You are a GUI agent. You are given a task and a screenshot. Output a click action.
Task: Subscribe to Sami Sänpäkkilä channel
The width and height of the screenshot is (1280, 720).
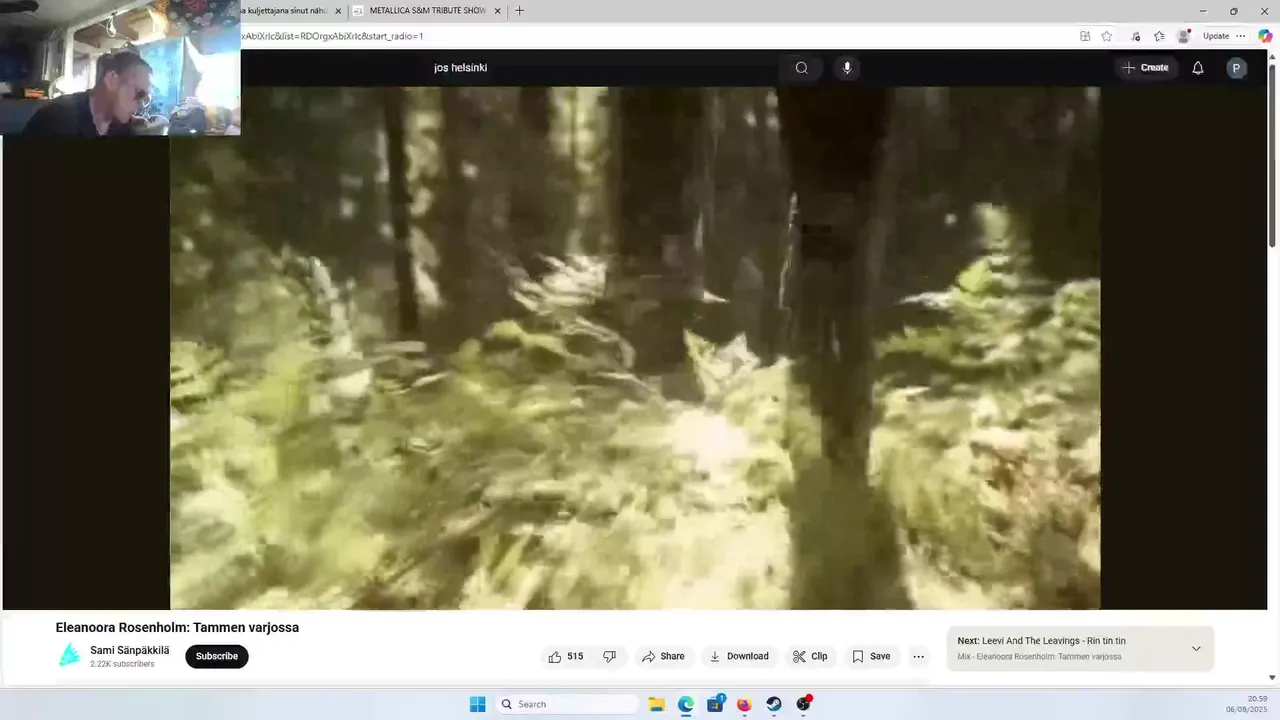point(216,657)
